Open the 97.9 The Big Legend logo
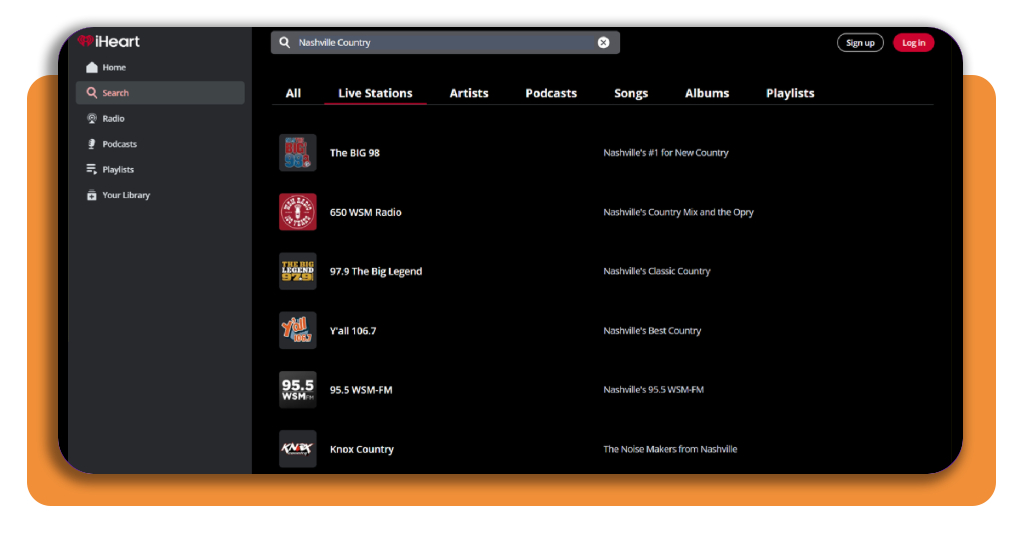 point(298,271)
